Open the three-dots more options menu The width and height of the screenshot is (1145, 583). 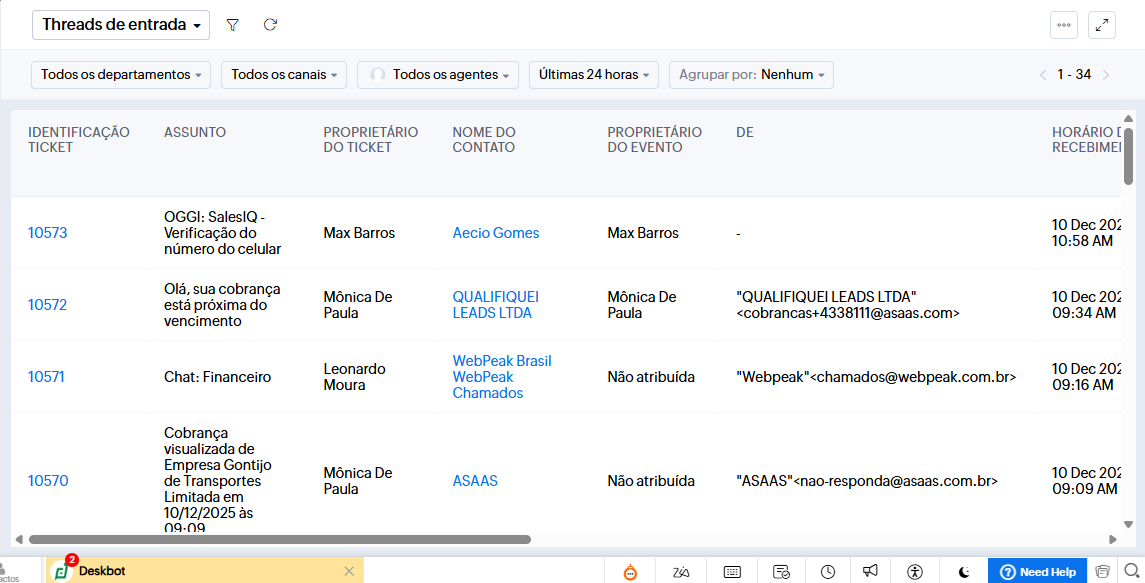[x=1064, y=25]
